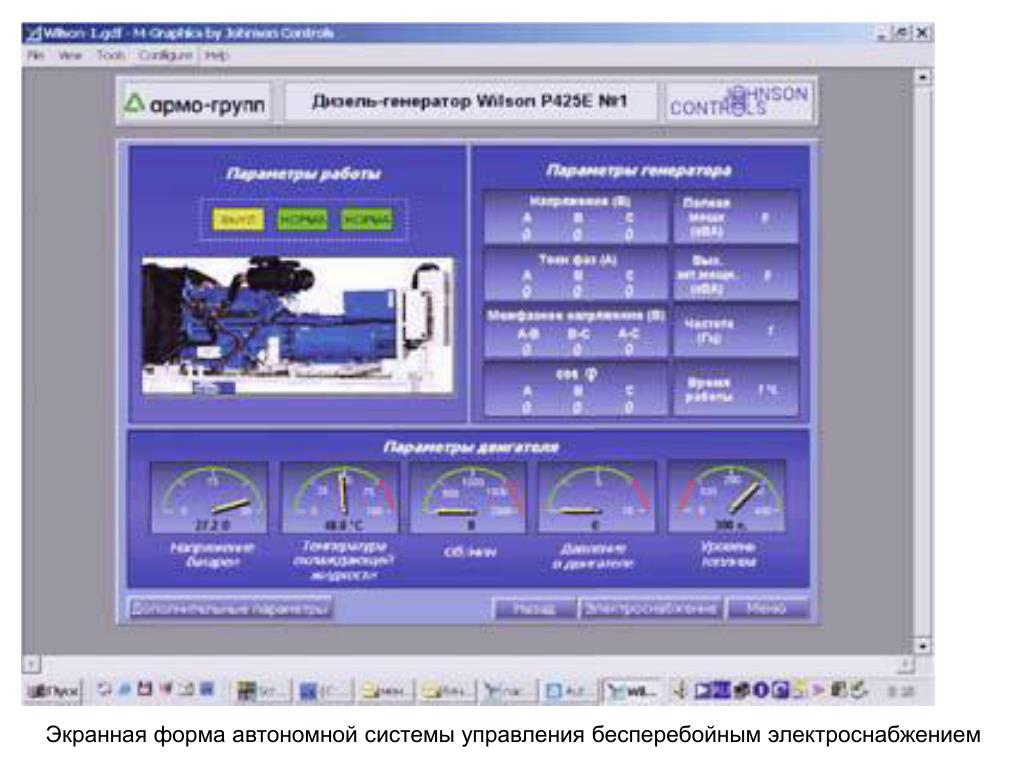Viewport: 1024px width, 768px height.
Task: Click the vertical scrollbar up arrow
Action: (x=922, y=77)
